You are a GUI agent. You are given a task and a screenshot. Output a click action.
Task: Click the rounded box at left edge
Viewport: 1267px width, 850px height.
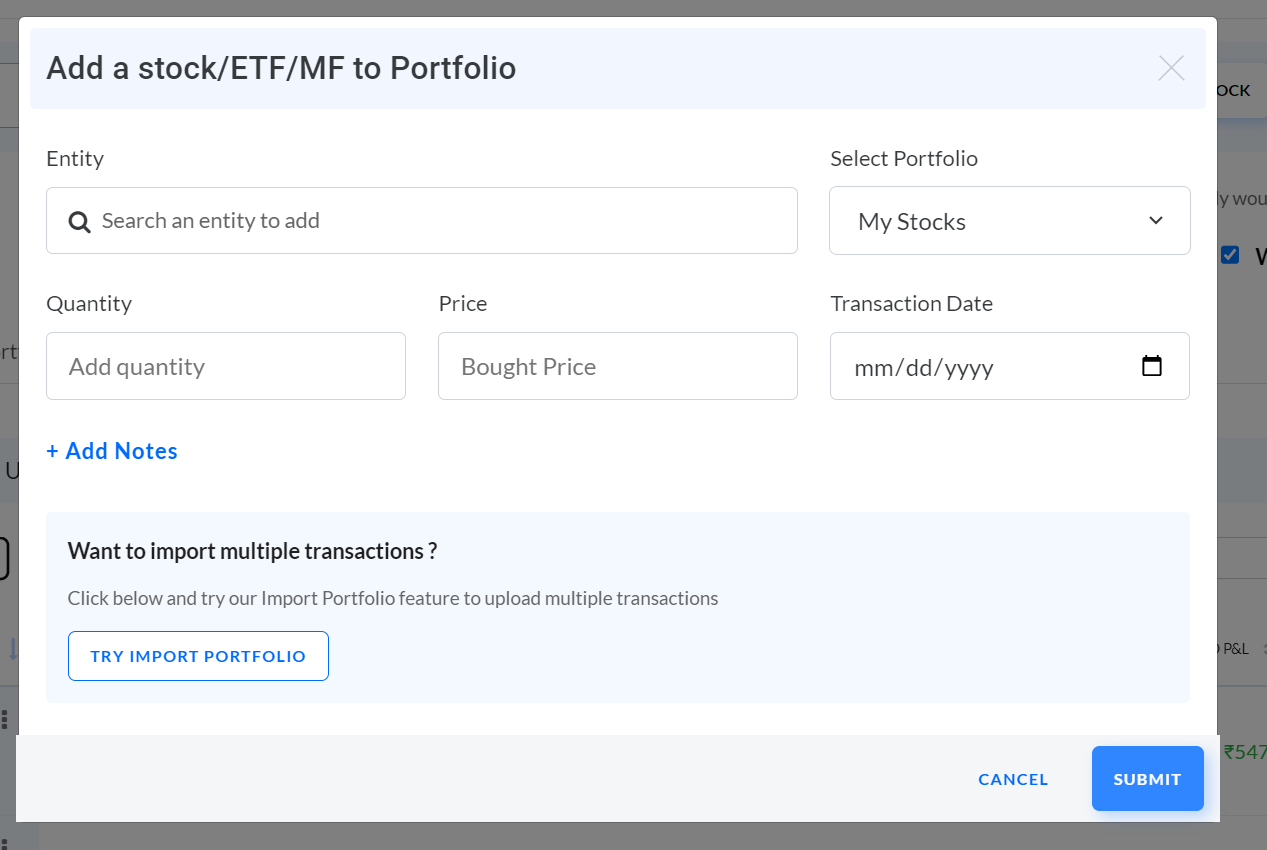[x=4, y=559]
